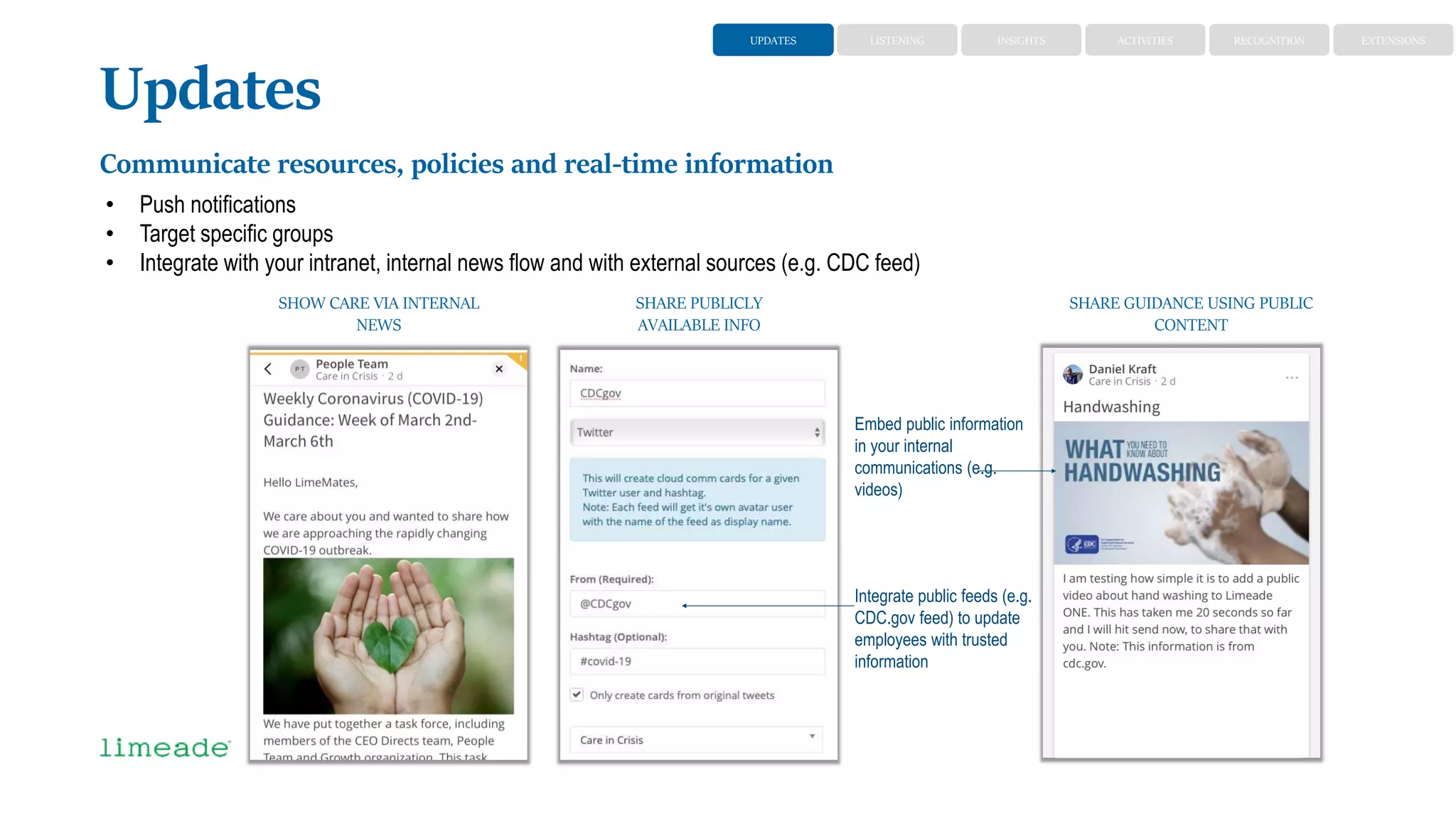The width and height of the screenshot is (1456, 819).
Task: Click the PT avatar icon
Action: [300, 368]
